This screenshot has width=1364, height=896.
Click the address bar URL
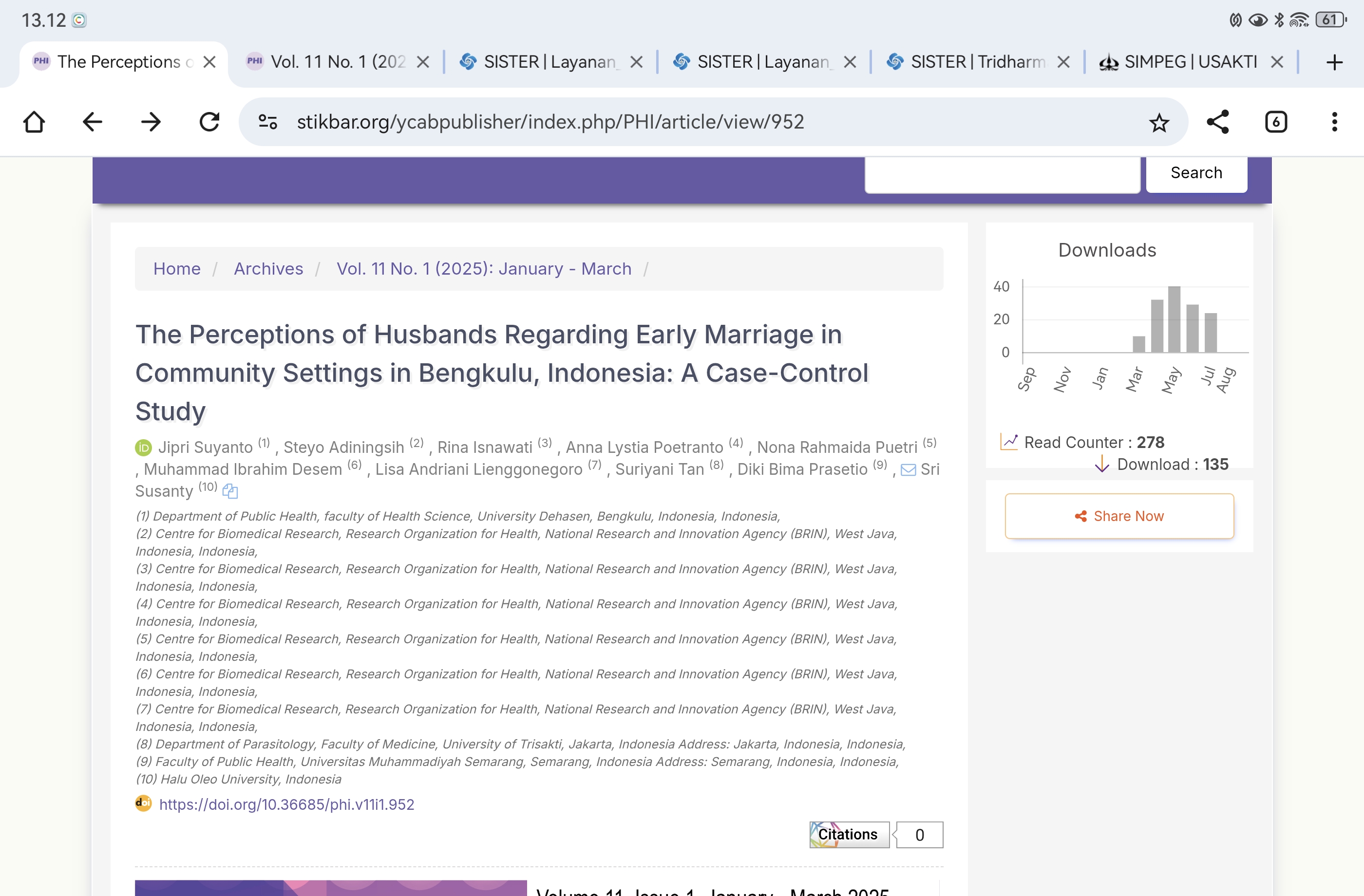click(x=550, y=121)
